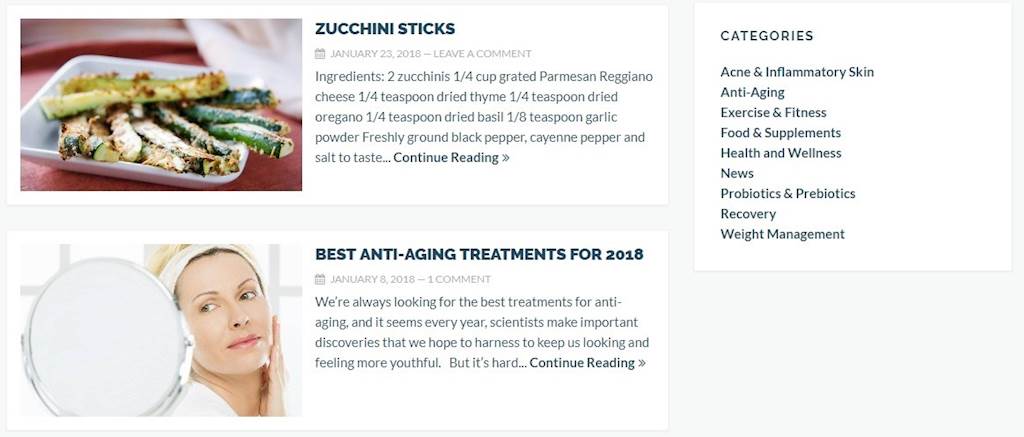Open the Recovery category
The width and height of the screenshot is (1024, 437).
[748, 214]
